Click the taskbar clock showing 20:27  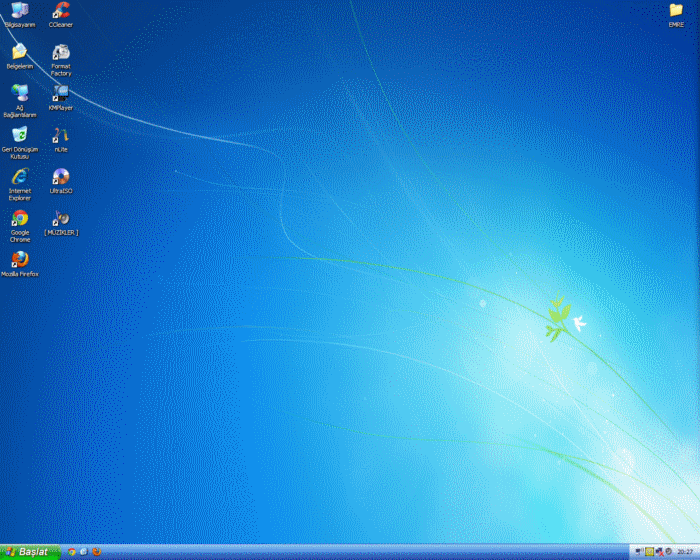(x=684, y=552)
